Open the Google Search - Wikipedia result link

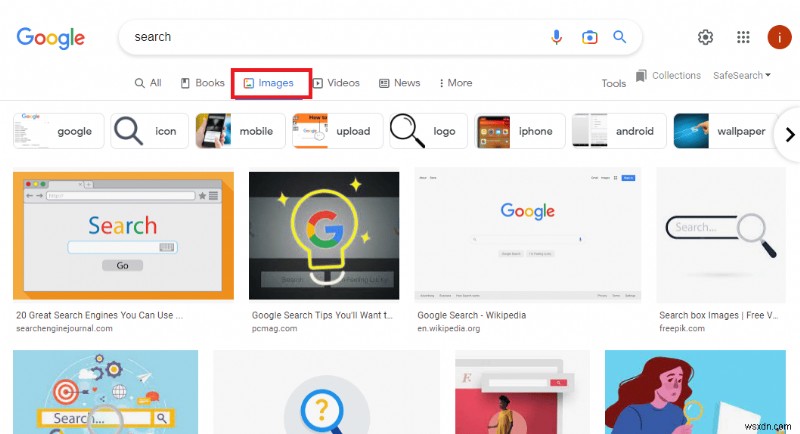tap(471, 315)
